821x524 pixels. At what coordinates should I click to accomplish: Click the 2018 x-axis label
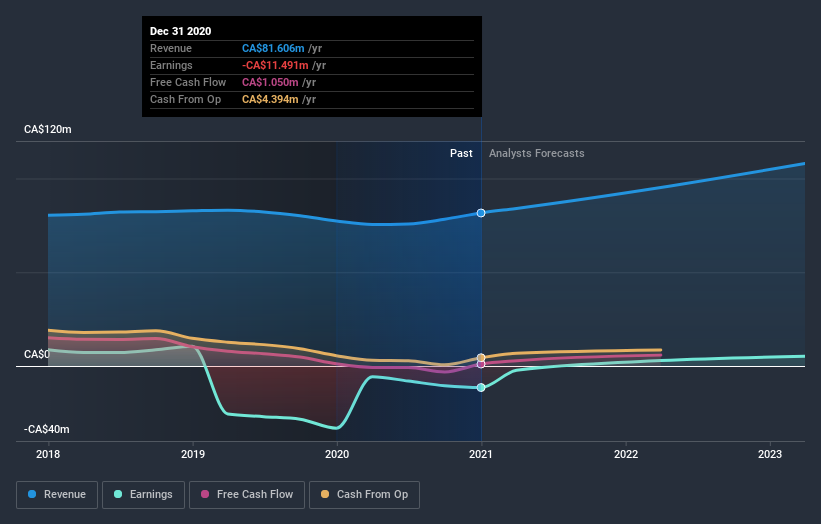pyautogui.click(x=48, y=454)
